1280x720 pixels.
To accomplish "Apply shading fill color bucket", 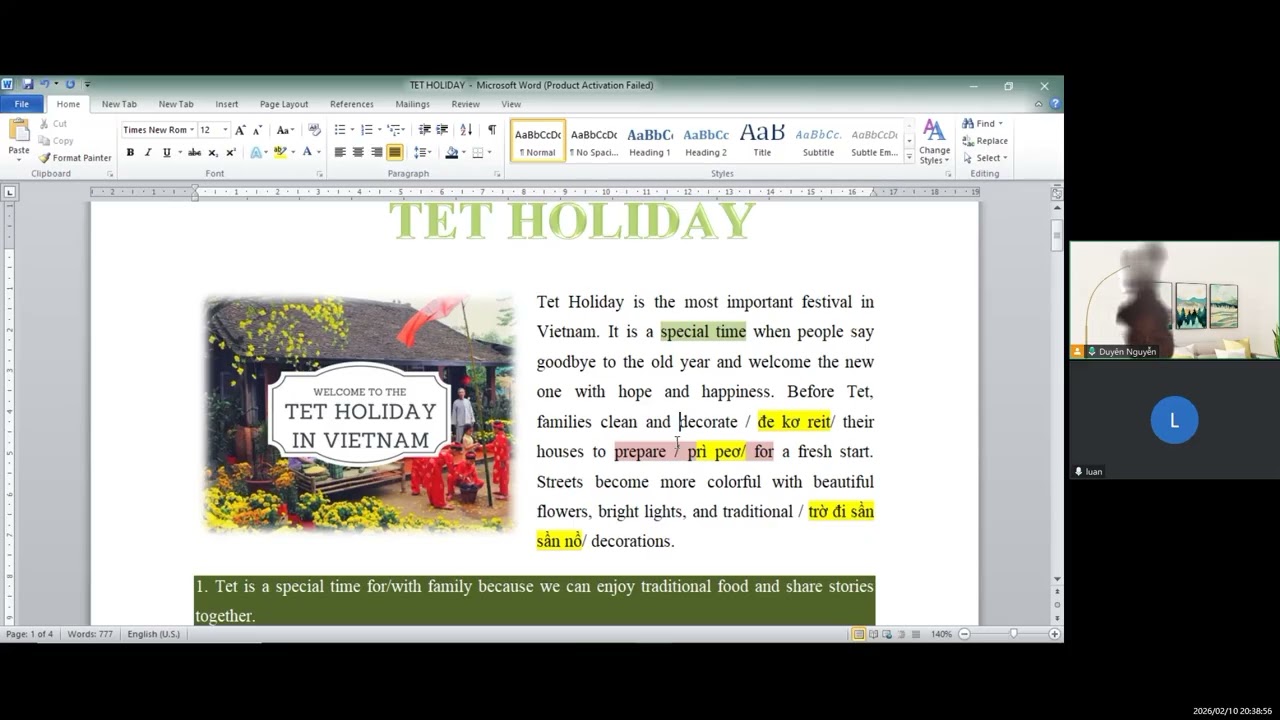I will click(x=452, y=152).
